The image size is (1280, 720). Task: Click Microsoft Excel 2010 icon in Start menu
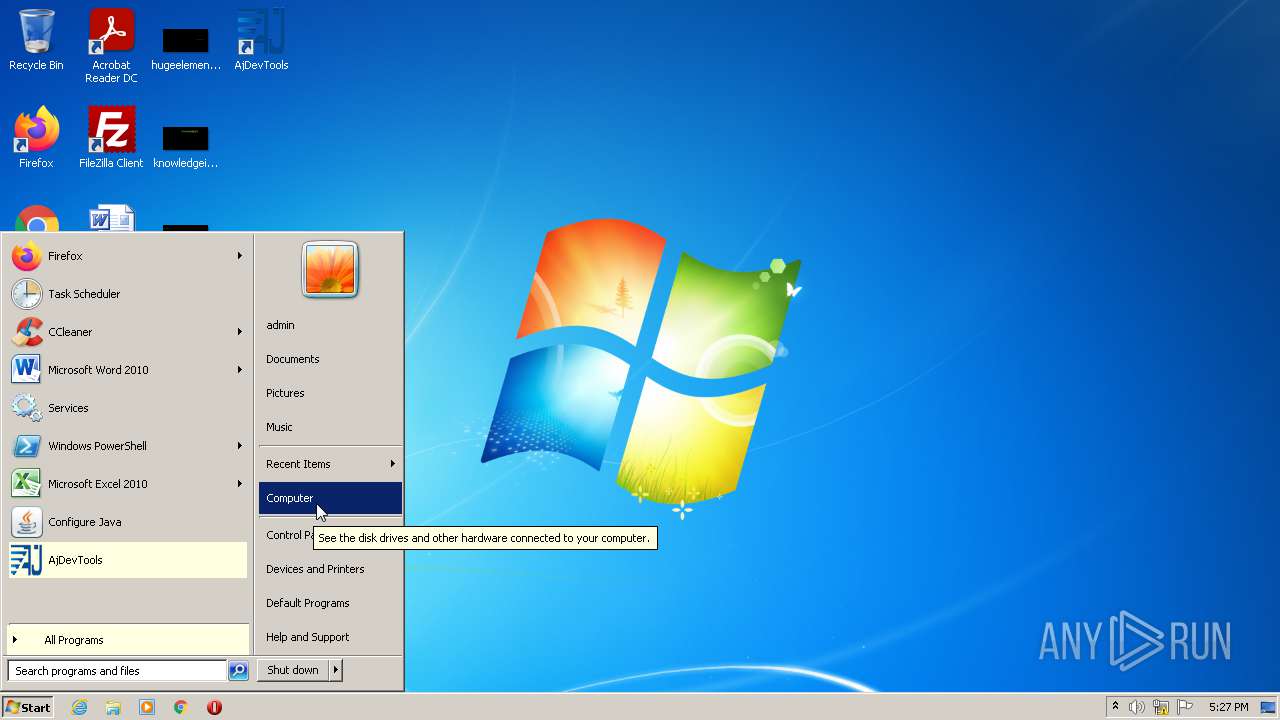pos(27,484)
